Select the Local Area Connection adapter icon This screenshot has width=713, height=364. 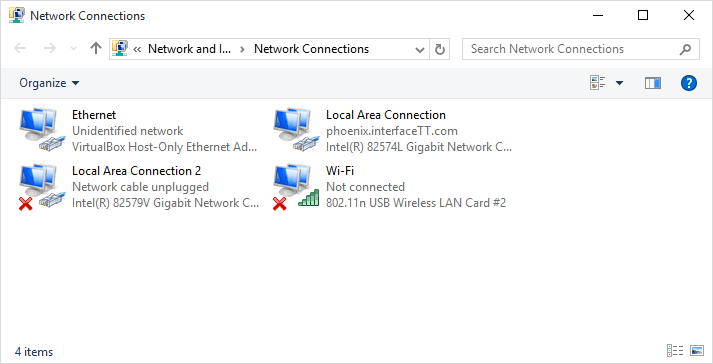(293, 130)
